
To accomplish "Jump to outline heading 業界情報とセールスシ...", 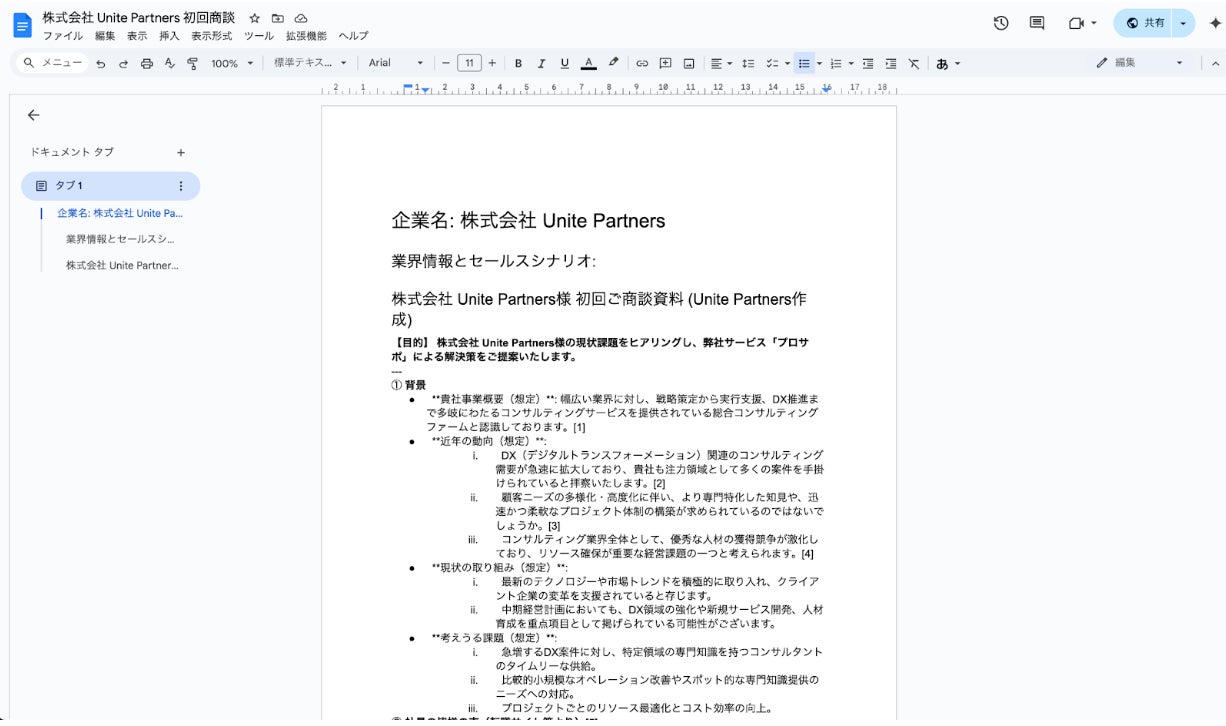I will click(x=120, y=239).
